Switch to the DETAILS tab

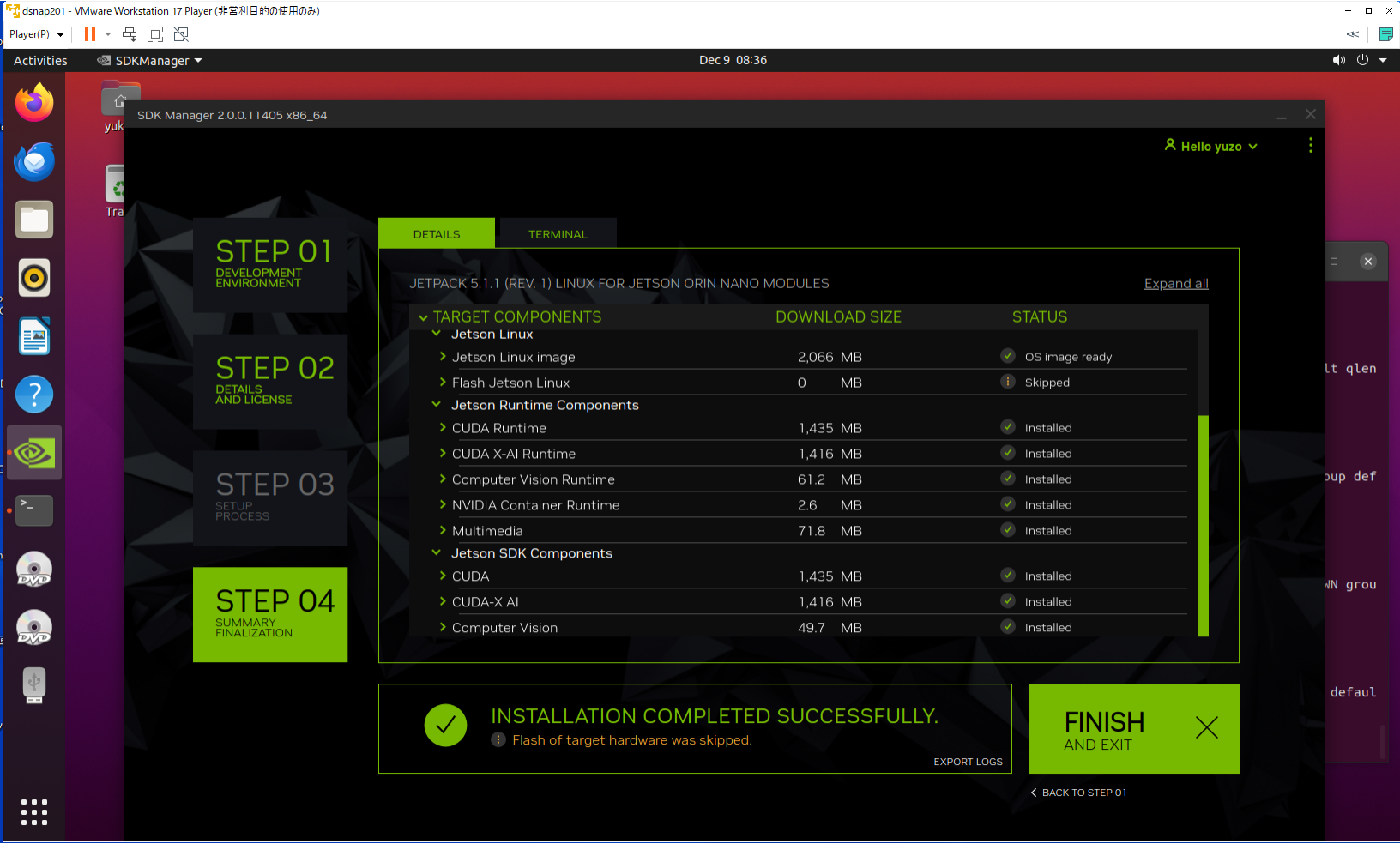coord(437,233)
